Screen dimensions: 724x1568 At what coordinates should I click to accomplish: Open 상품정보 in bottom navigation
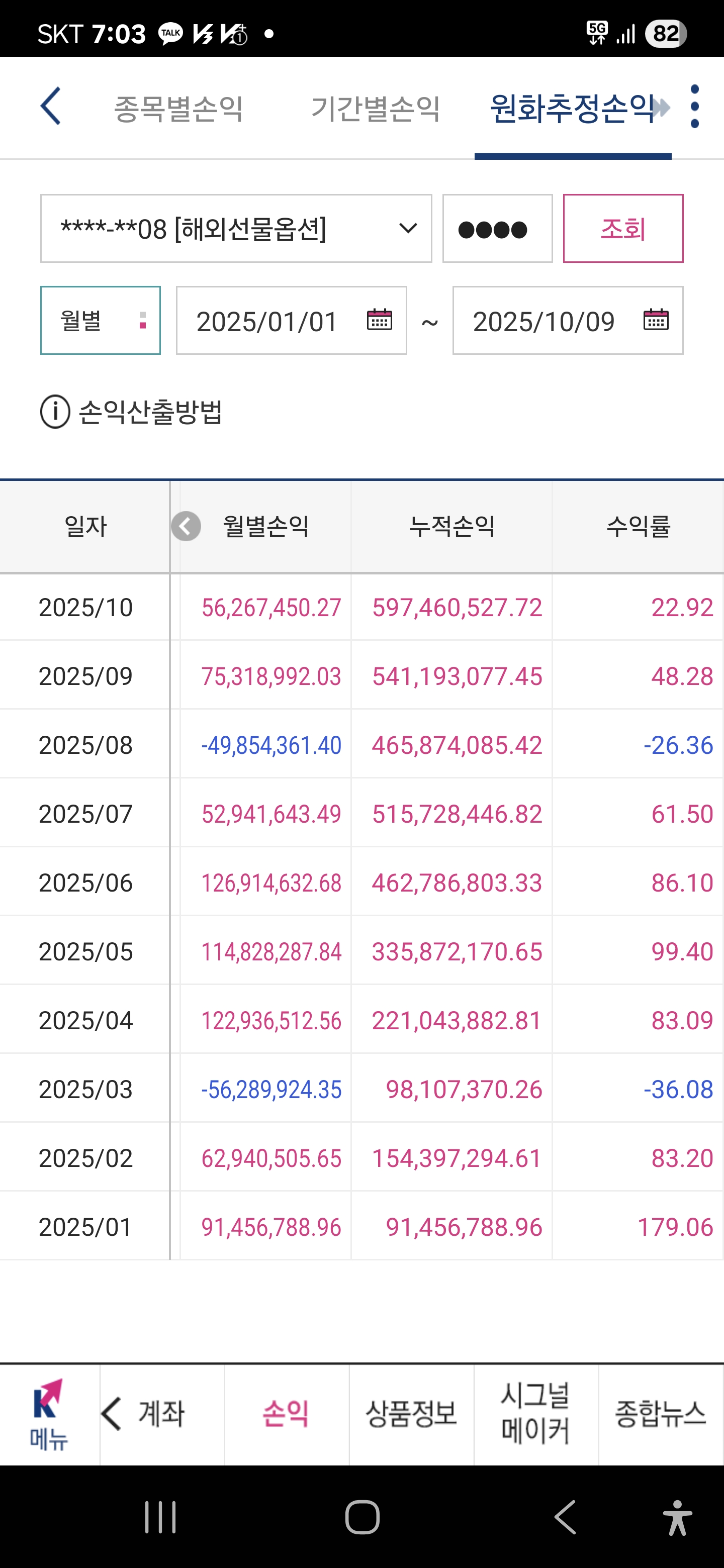pos(412,1413)
